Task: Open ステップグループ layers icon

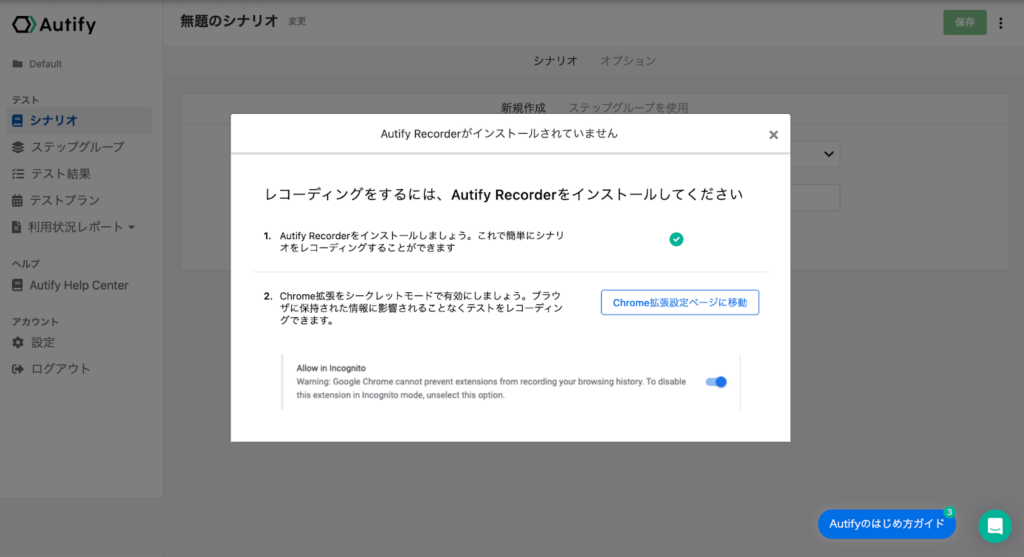Action: [x=18, y=148]
